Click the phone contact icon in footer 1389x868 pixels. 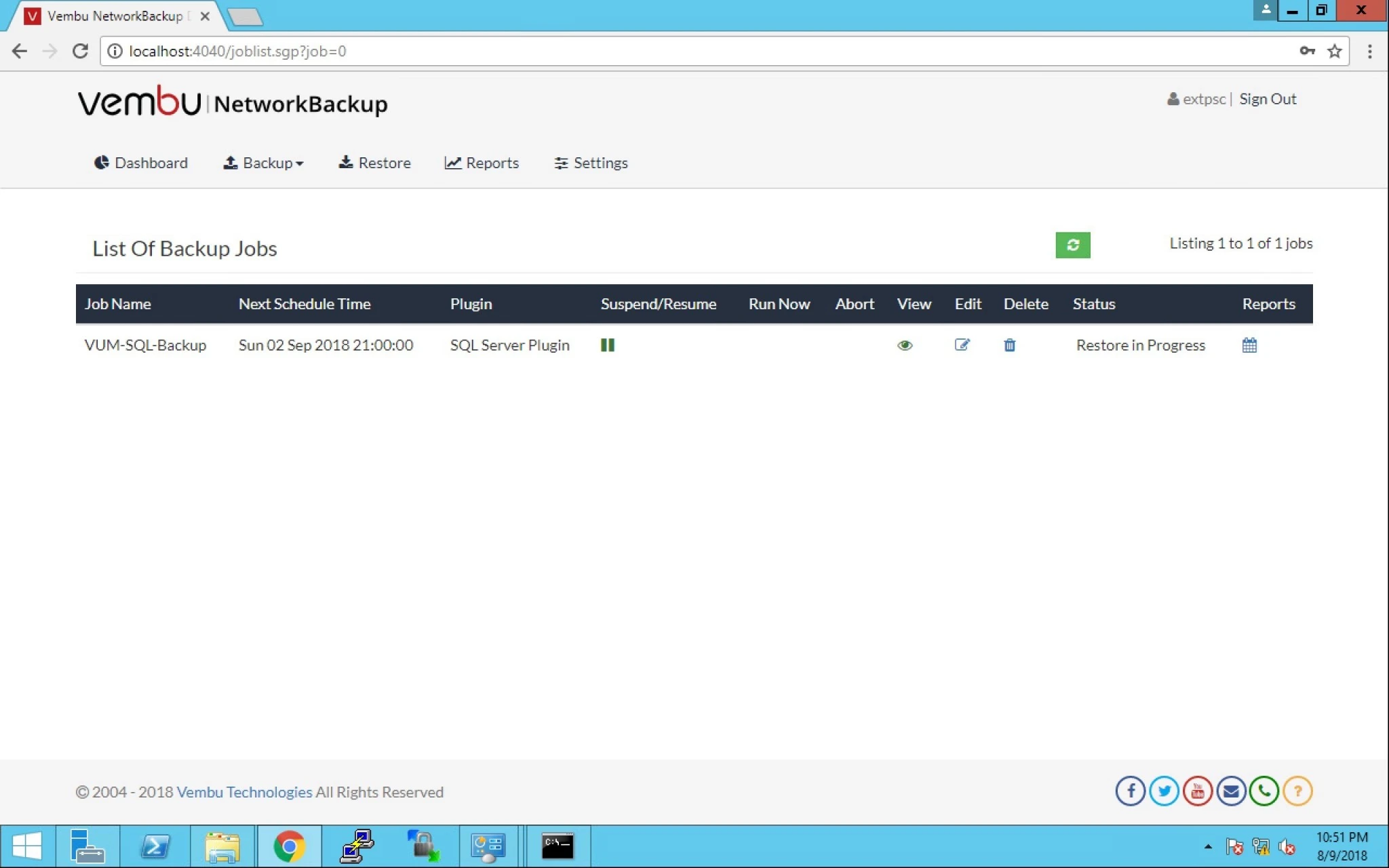point(1264,791)
